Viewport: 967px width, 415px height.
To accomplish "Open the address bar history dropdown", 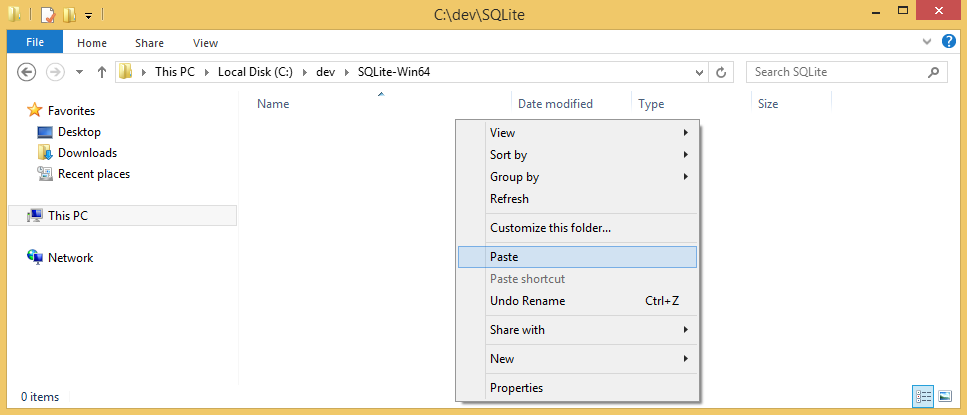I will pos(699,72).
